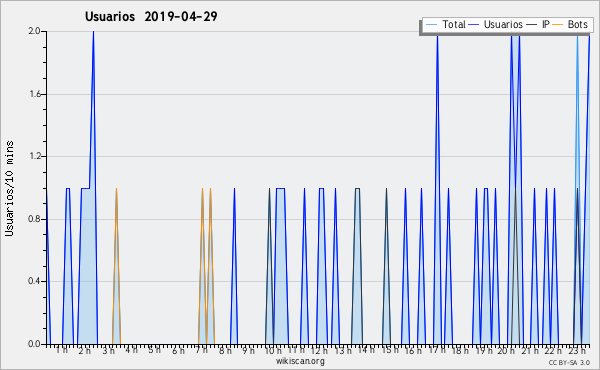Click the orange Bots spike near 3 h
The width and height of the screenshot is (600, 370).
116,266
